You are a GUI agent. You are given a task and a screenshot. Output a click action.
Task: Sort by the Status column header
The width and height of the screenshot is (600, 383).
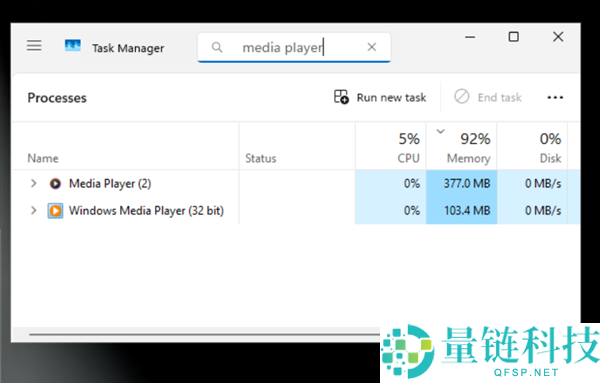click(x=297, y=146)
